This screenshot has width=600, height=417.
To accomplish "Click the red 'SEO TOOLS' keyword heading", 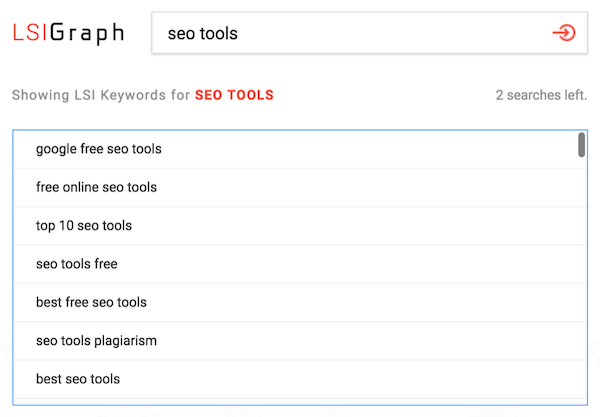I will (x=234, y=96).
